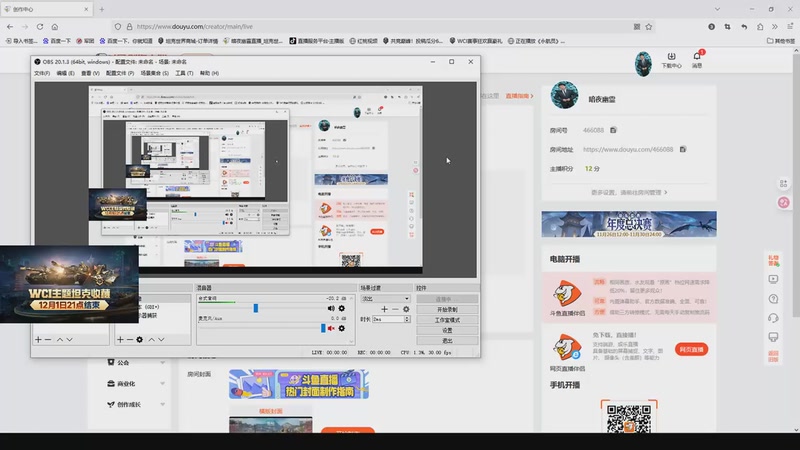Unmute the microphone/Aux red speaker icon
This screenshot has height=450, width=800.
(x=331, y=328)
